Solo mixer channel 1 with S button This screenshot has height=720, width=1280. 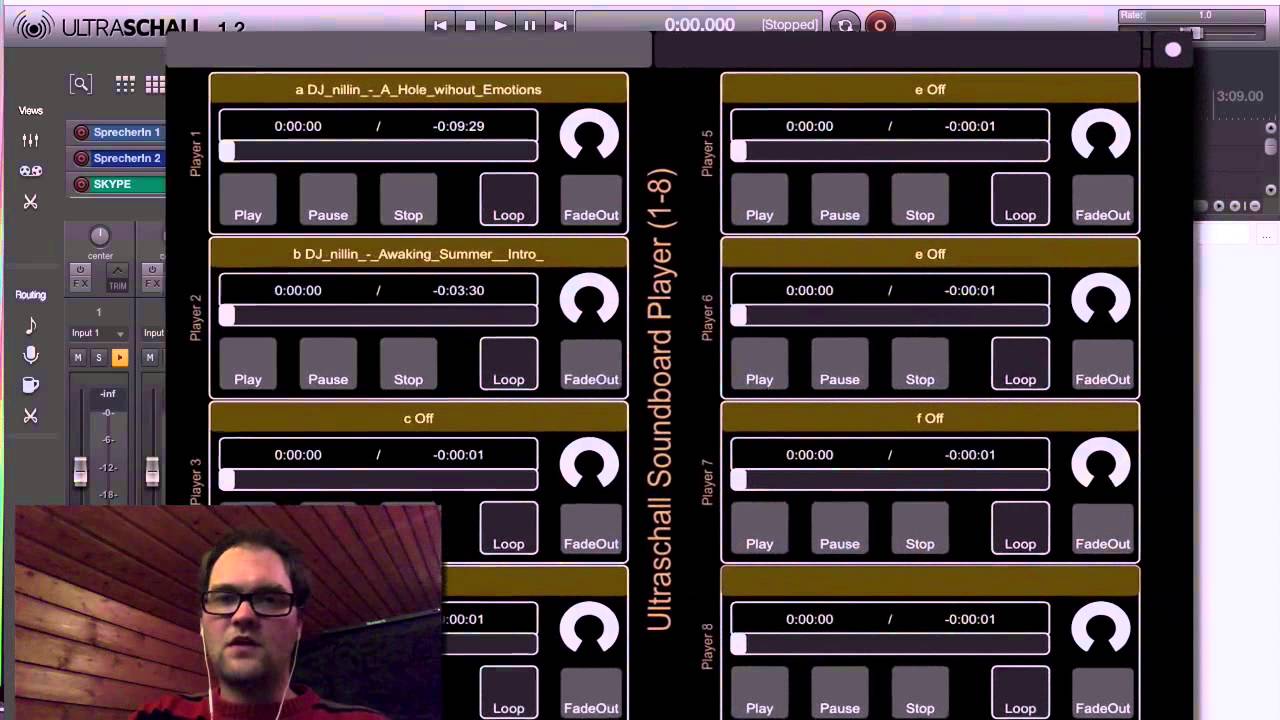tap(98, 357)
